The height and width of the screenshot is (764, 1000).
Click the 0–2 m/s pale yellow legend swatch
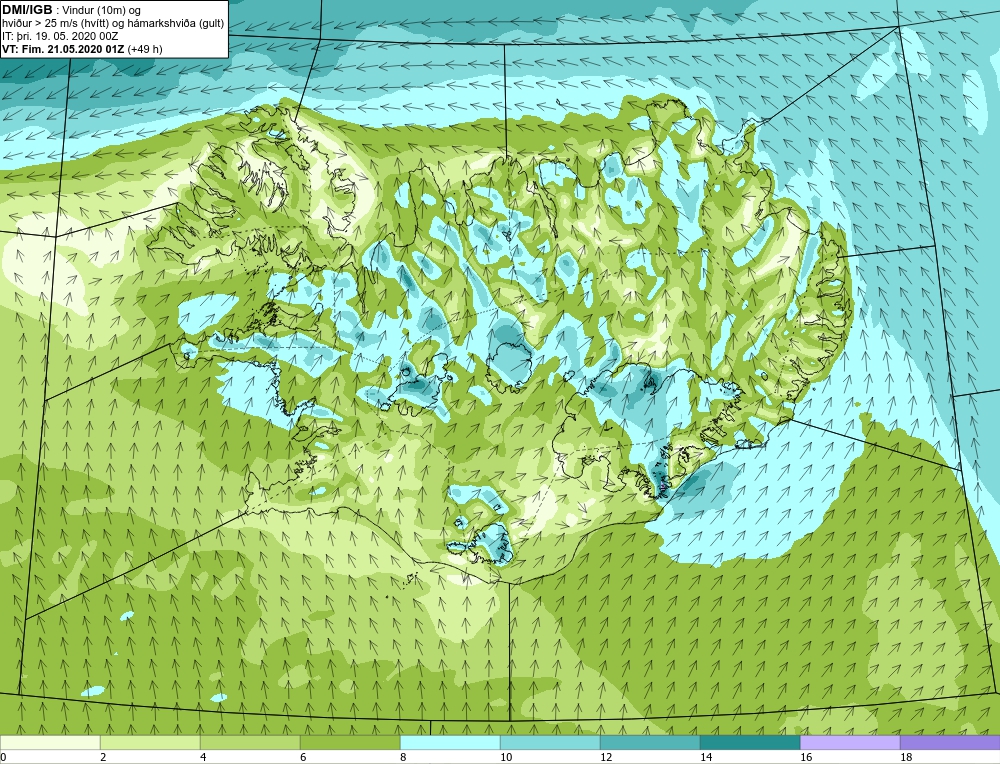50,742
